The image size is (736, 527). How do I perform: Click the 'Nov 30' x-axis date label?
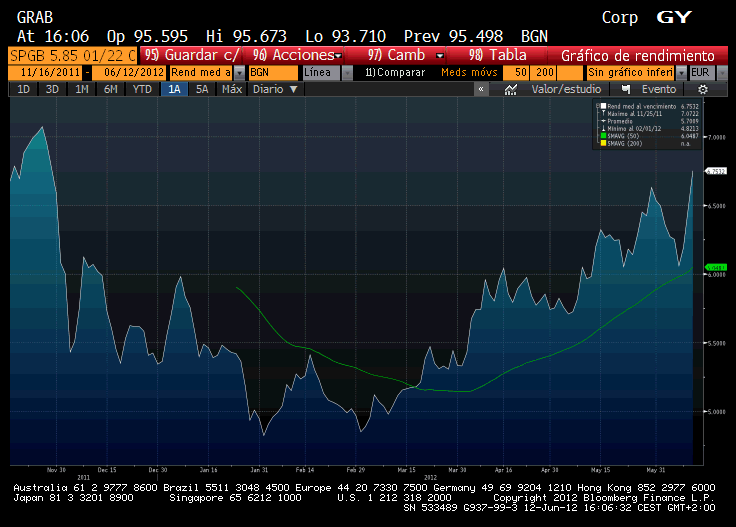point(56,470)
